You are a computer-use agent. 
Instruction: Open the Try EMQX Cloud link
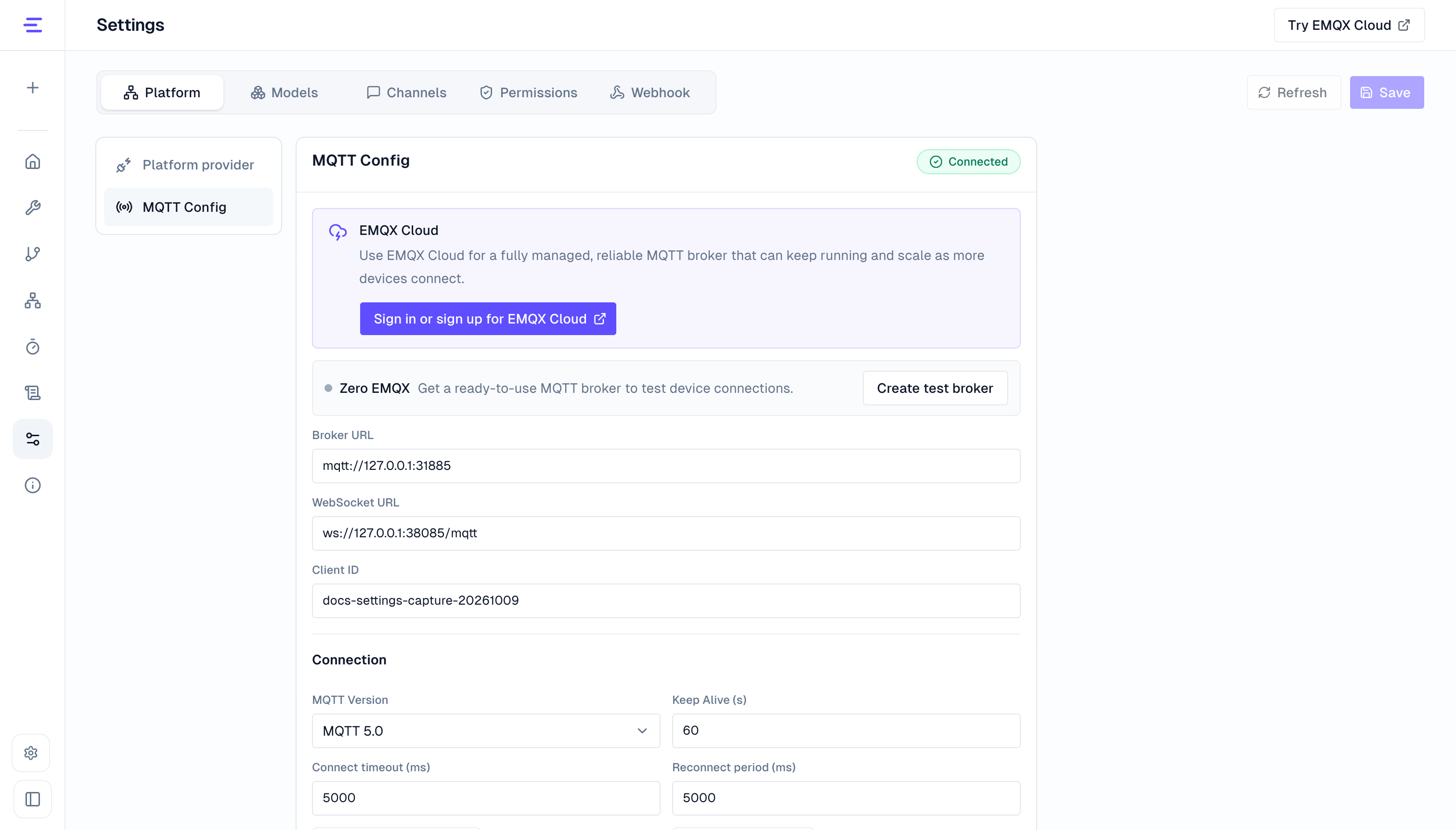pyautogui.click(x=1349, y=25)
